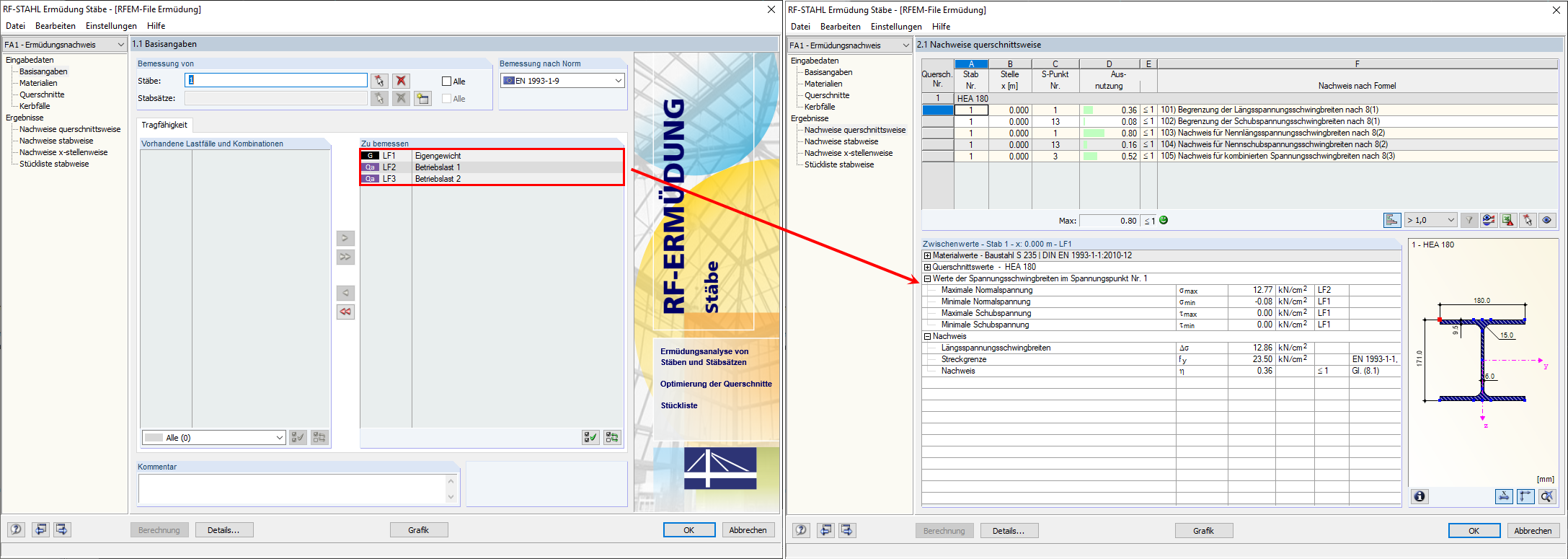Open Stückliste stabweise in right window tree

[x=839, y=164]
